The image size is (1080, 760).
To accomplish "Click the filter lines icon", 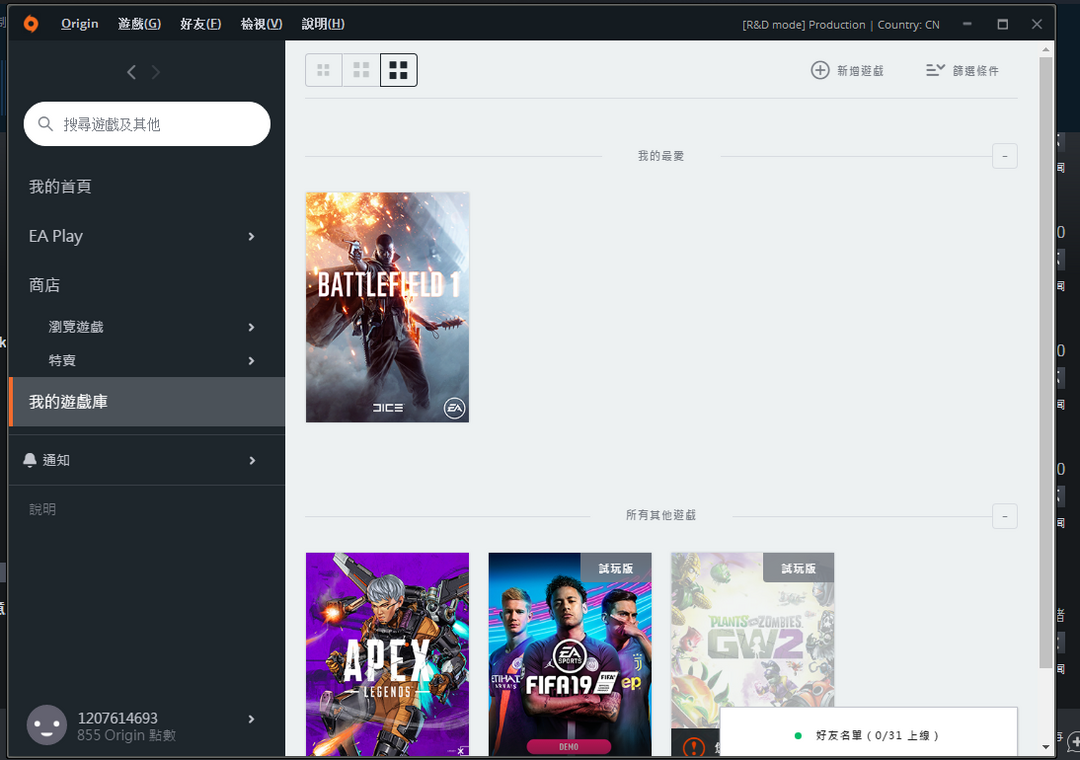I will coord(935,70).
